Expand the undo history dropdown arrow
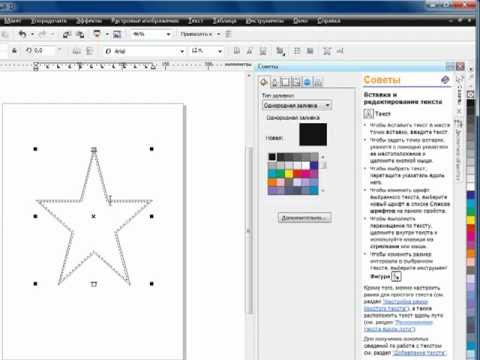The width and height of the screenshot is (480, 360). [x=32, y=34]
